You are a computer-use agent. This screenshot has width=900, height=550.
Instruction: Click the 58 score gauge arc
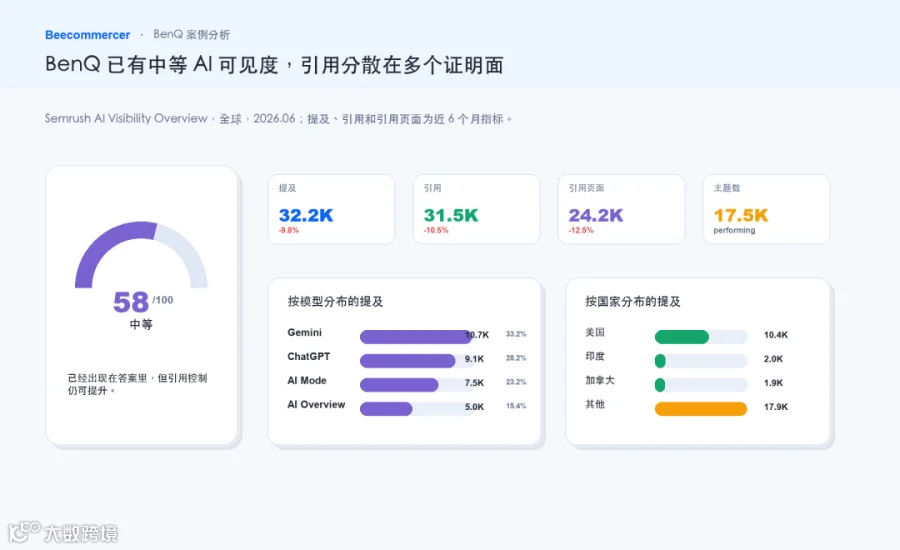[141, 254]
